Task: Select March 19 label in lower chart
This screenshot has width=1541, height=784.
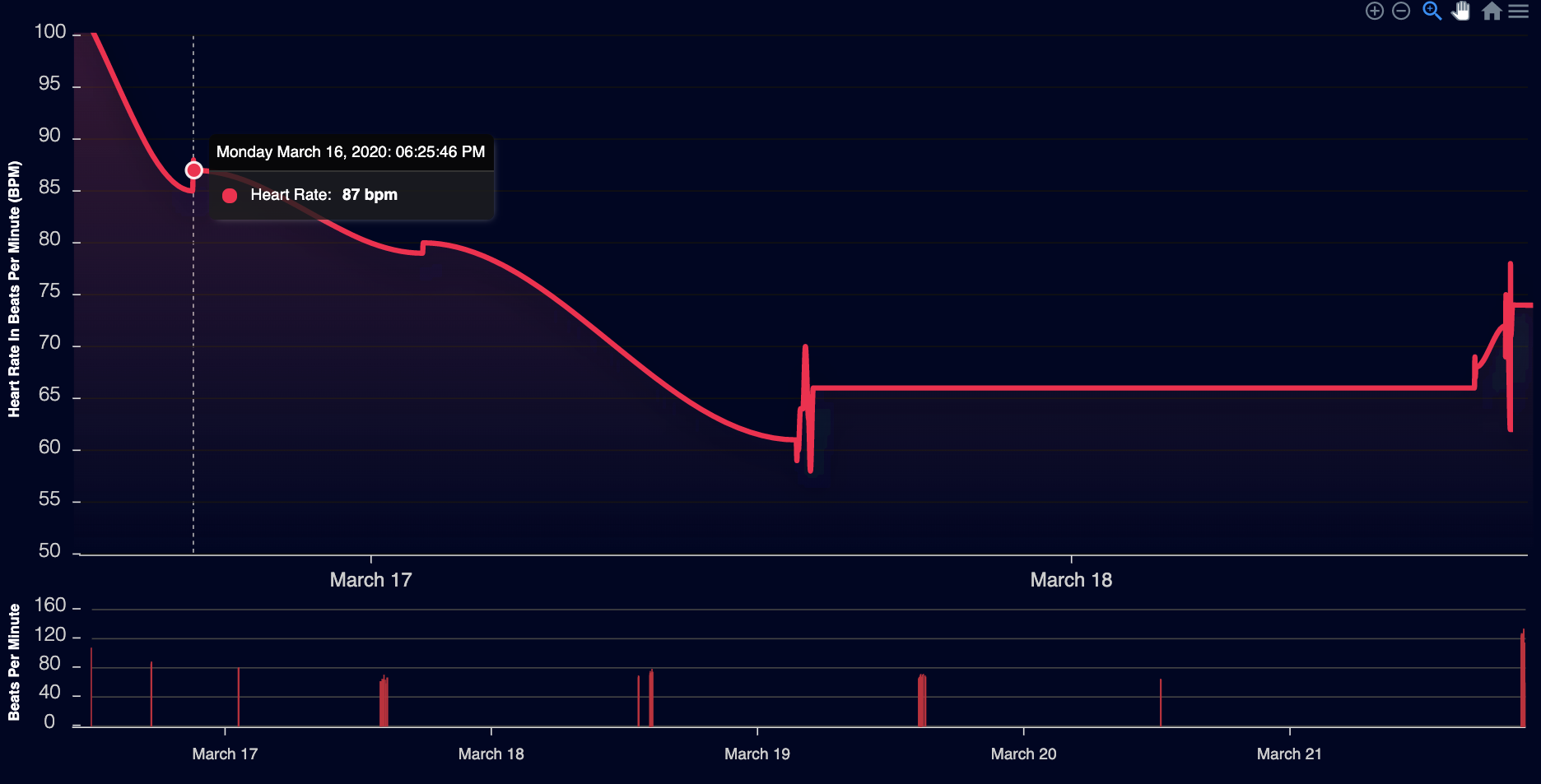Action: [757, 754]
